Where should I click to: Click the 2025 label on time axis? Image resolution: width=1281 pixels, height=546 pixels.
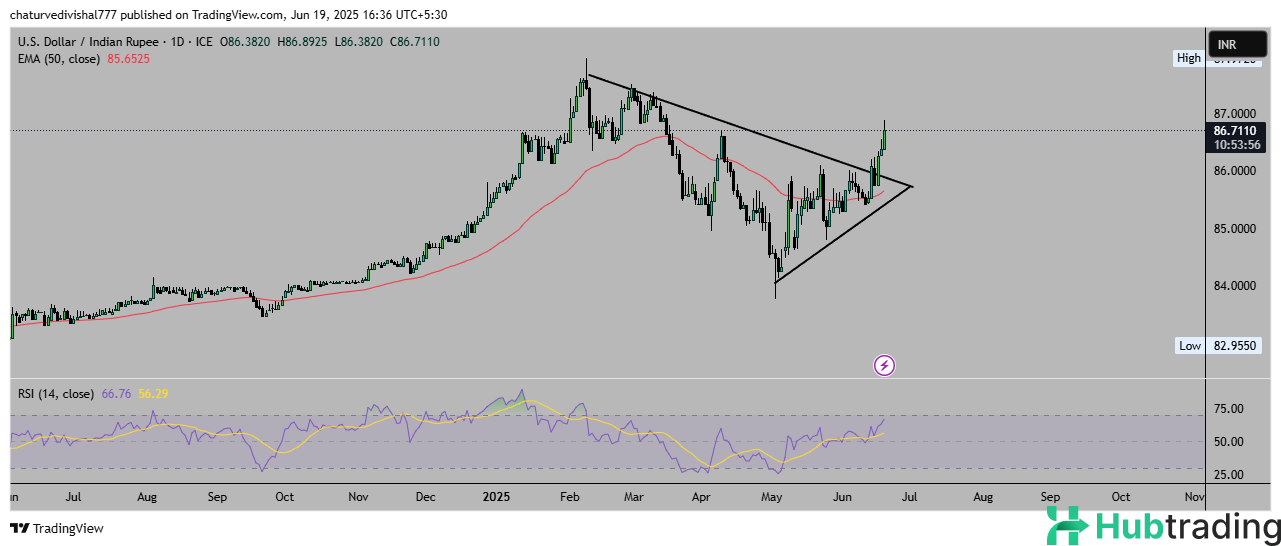point(497,496)
